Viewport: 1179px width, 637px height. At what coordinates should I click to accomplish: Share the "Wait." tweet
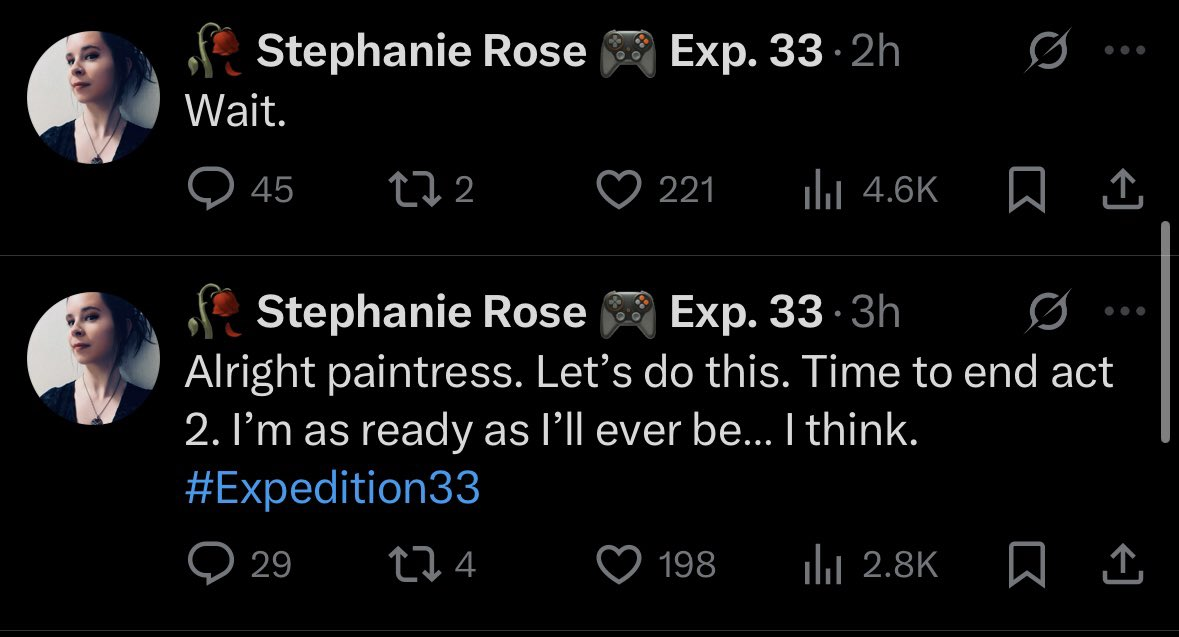point(1121,190)
